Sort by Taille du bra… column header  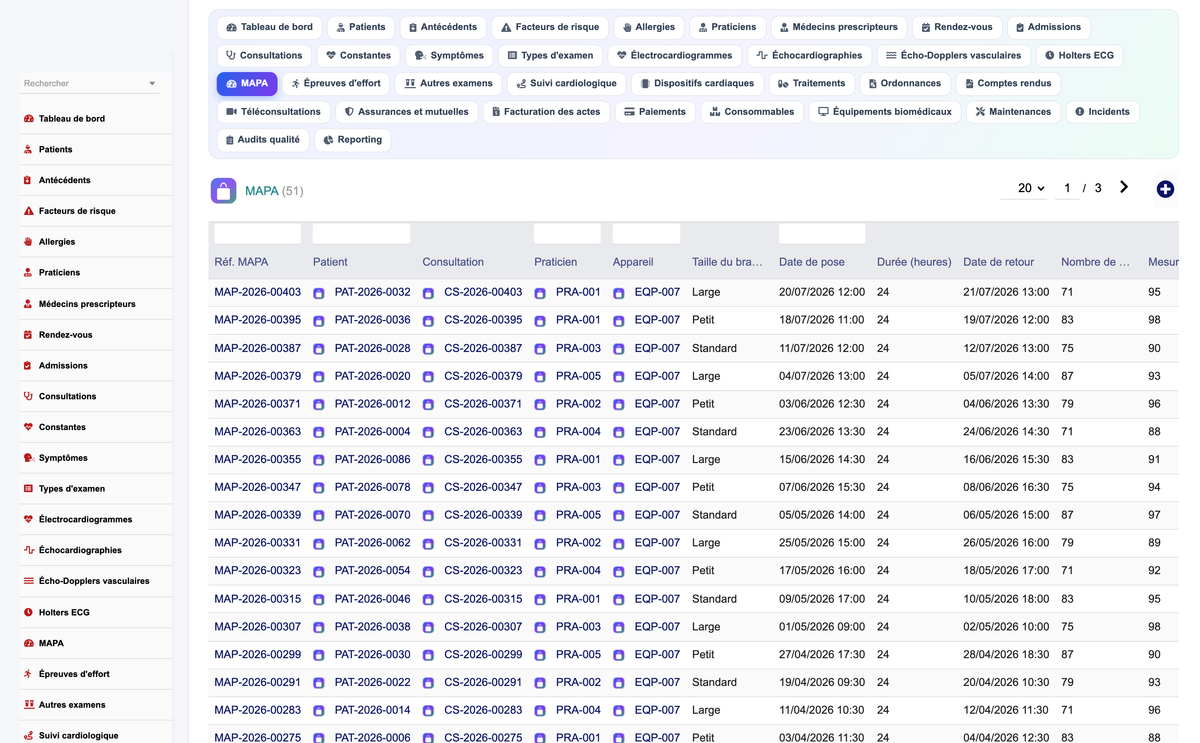pos(727,262)
